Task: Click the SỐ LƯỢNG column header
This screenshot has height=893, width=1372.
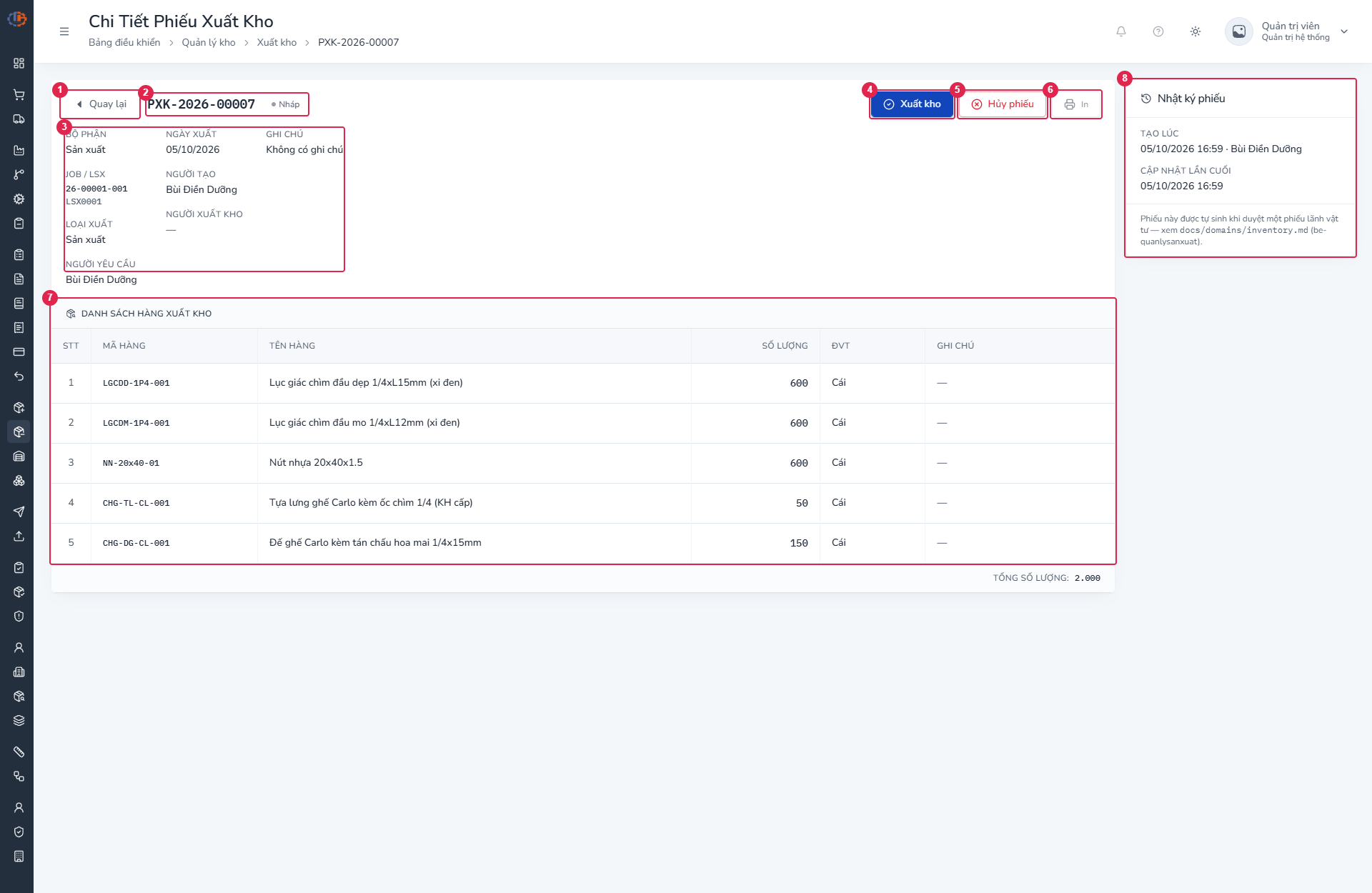Action: click(785, 346)
